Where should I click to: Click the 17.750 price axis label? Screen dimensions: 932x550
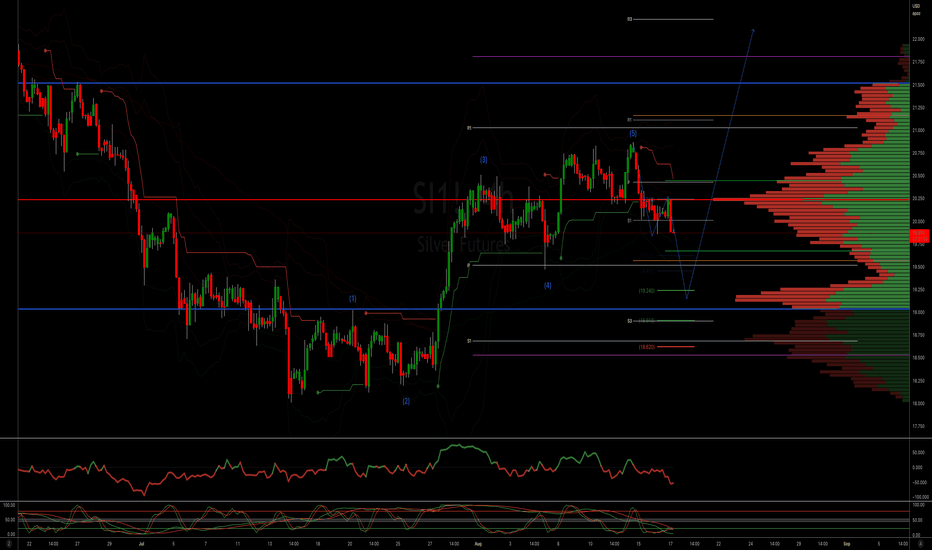(918, 426)
